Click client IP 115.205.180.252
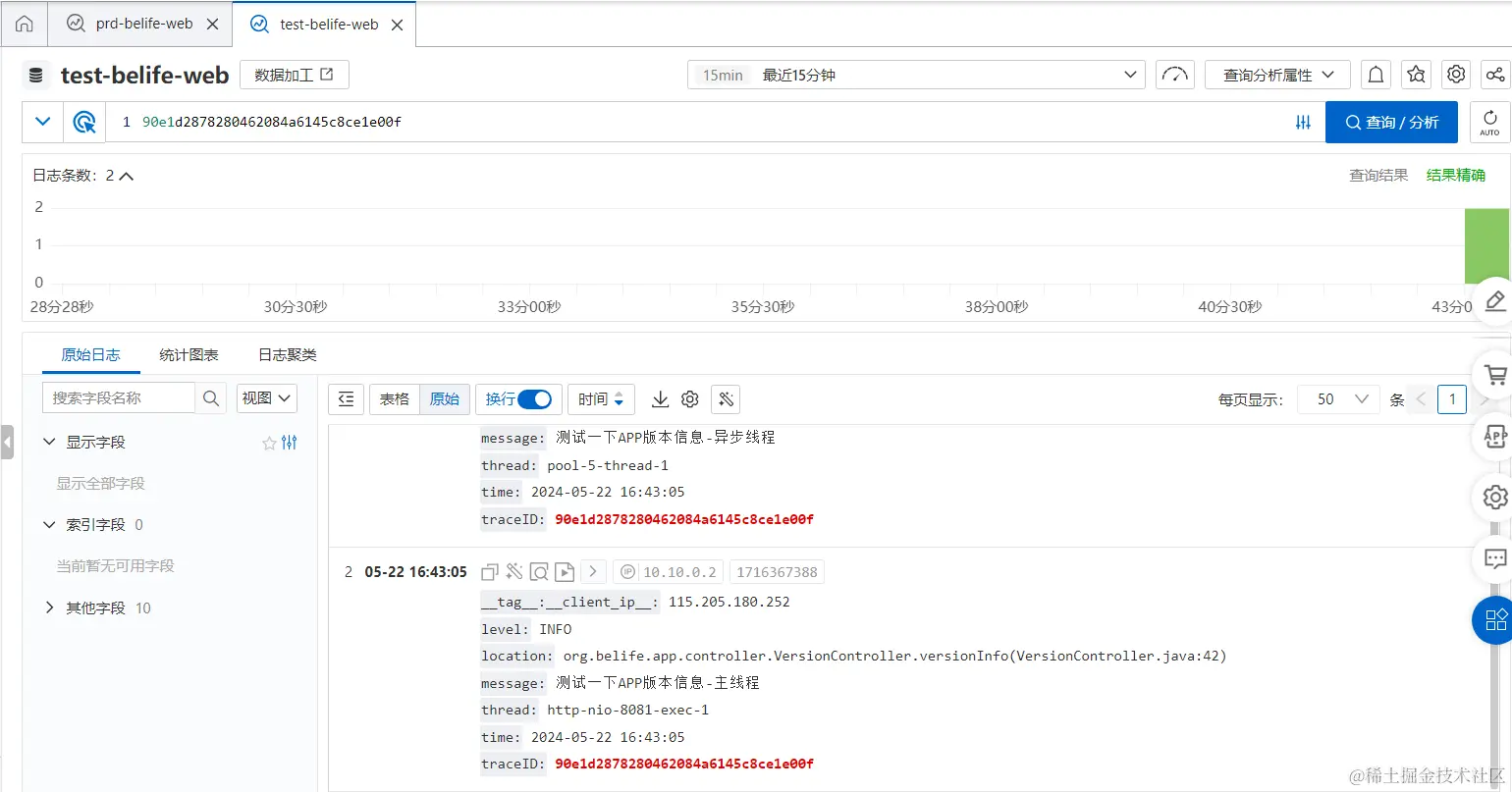Screen dimensions: 1512x792 pyautogui.click(x=729, y=602)
